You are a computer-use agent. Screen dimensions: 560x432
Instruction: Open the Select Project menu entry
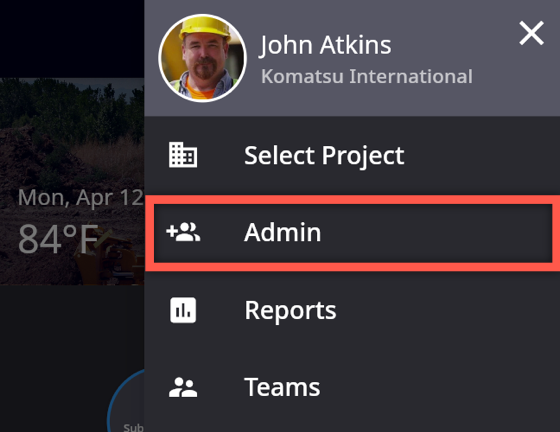click(x=352, y=155)
